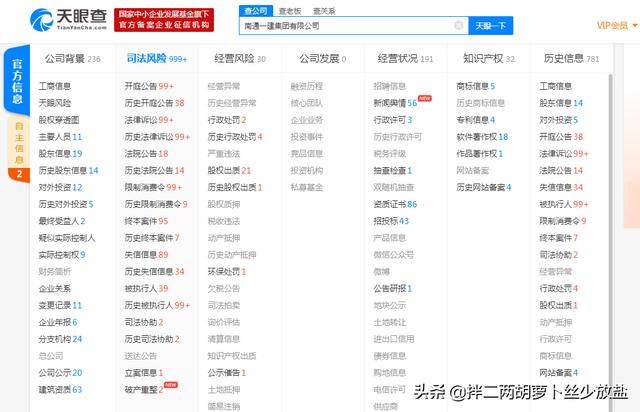The width and height of the screenshot is (640, 412).
Task: Open 失信信息 34 under 历史信息
Action: tap(561, 187)
